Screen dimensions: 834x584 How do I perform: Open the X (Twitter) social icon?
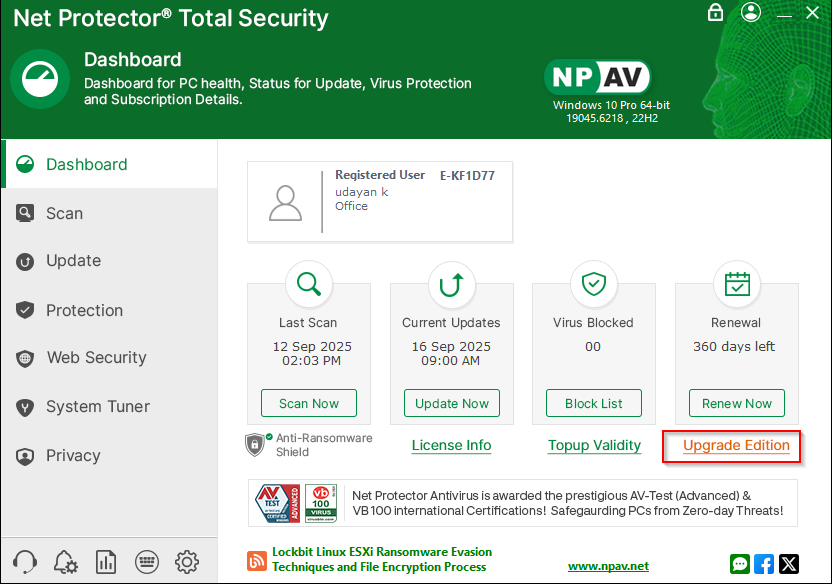click(x=788, y=563)
